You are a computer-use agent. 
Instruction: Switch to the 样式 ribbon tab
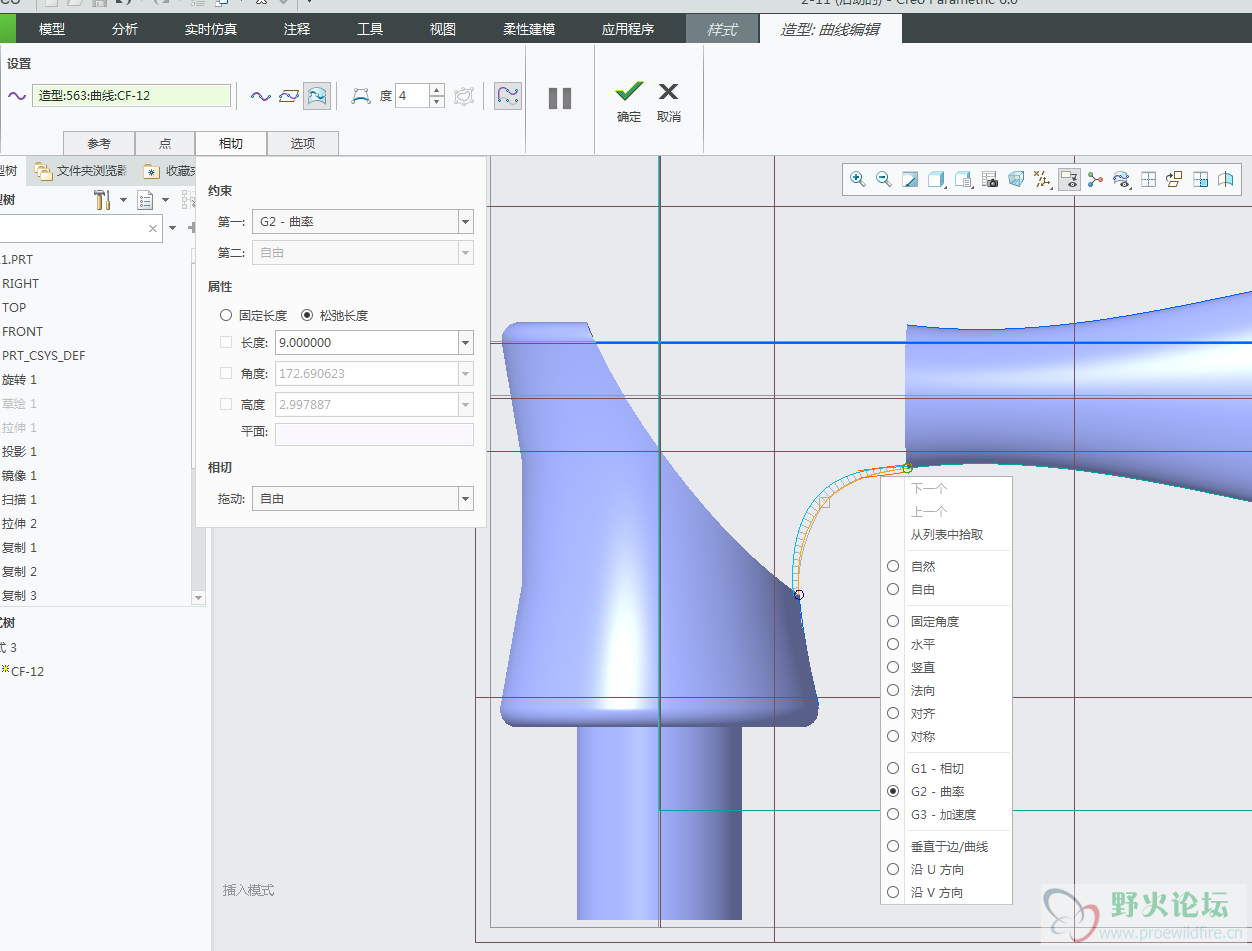722,29
